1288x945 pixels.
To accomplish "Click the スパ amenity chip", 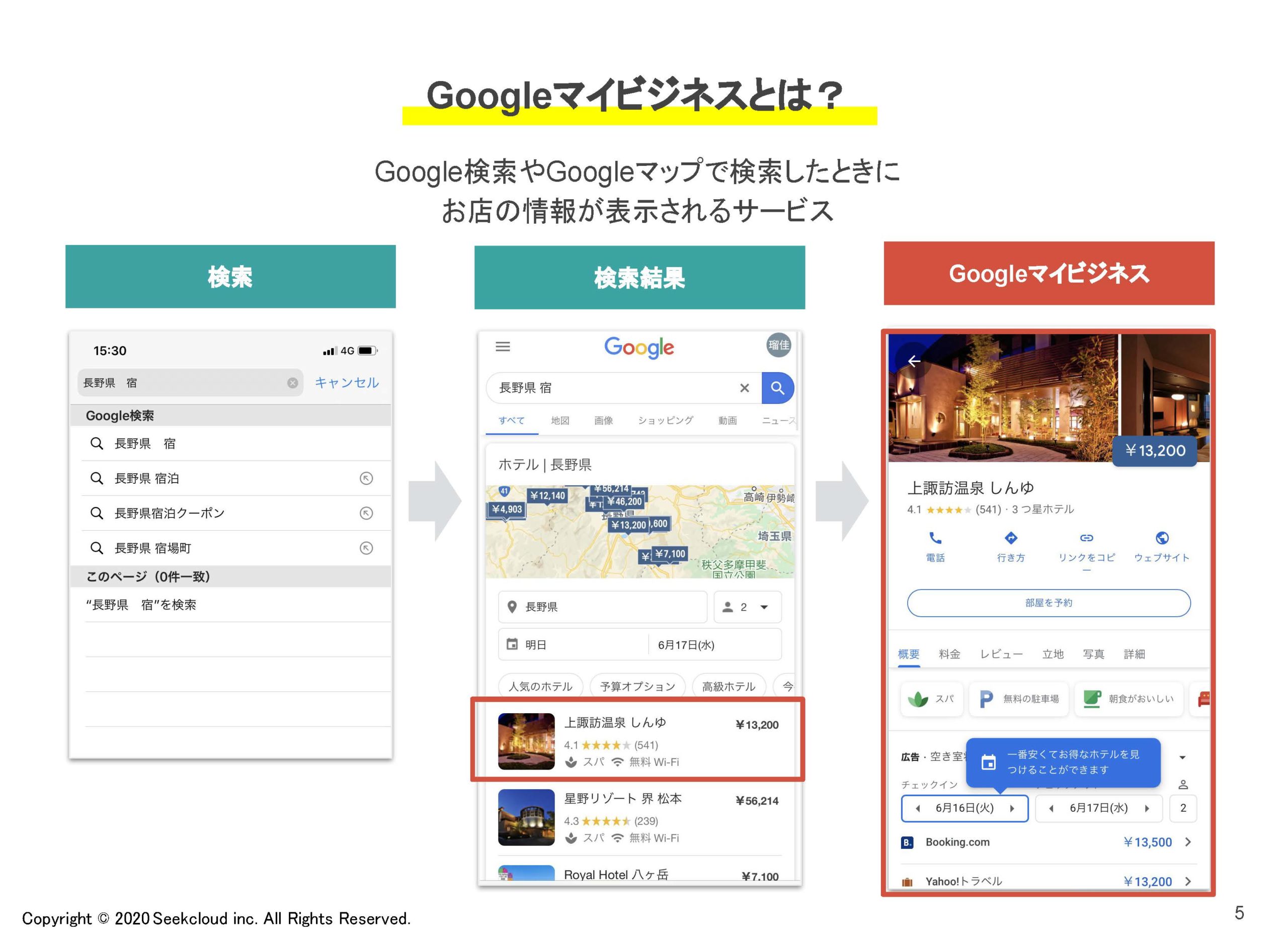I will click(x=932, y=699).
